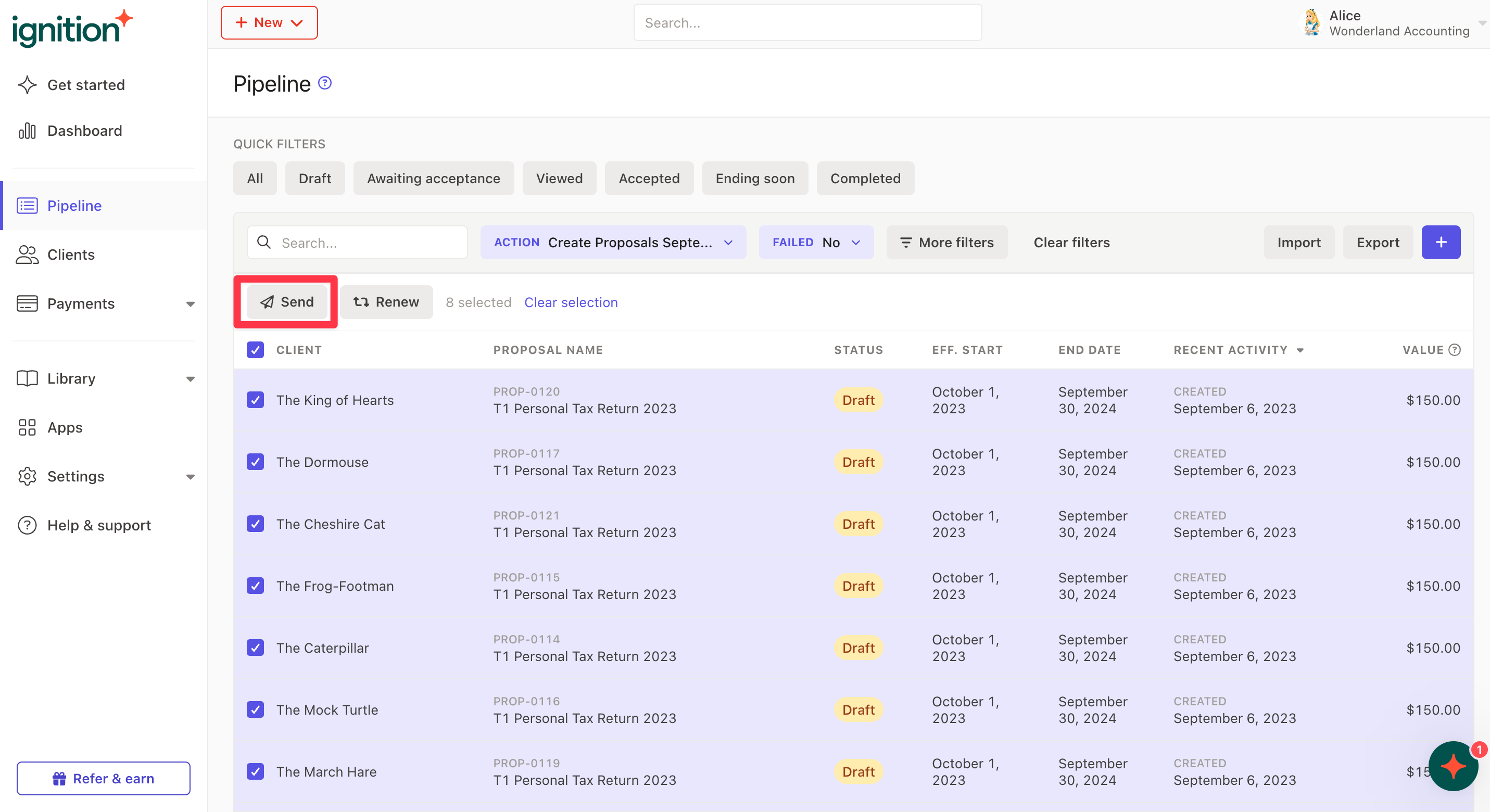
Task: Click the More filters funnel icon
Action: pyautogui.click(x=906, y=243)
